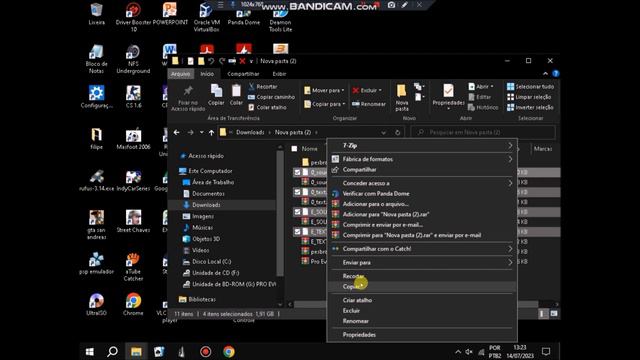Open recent locations dropdown arrow
The width and height of the screenshot is (640, 360).
202,132
